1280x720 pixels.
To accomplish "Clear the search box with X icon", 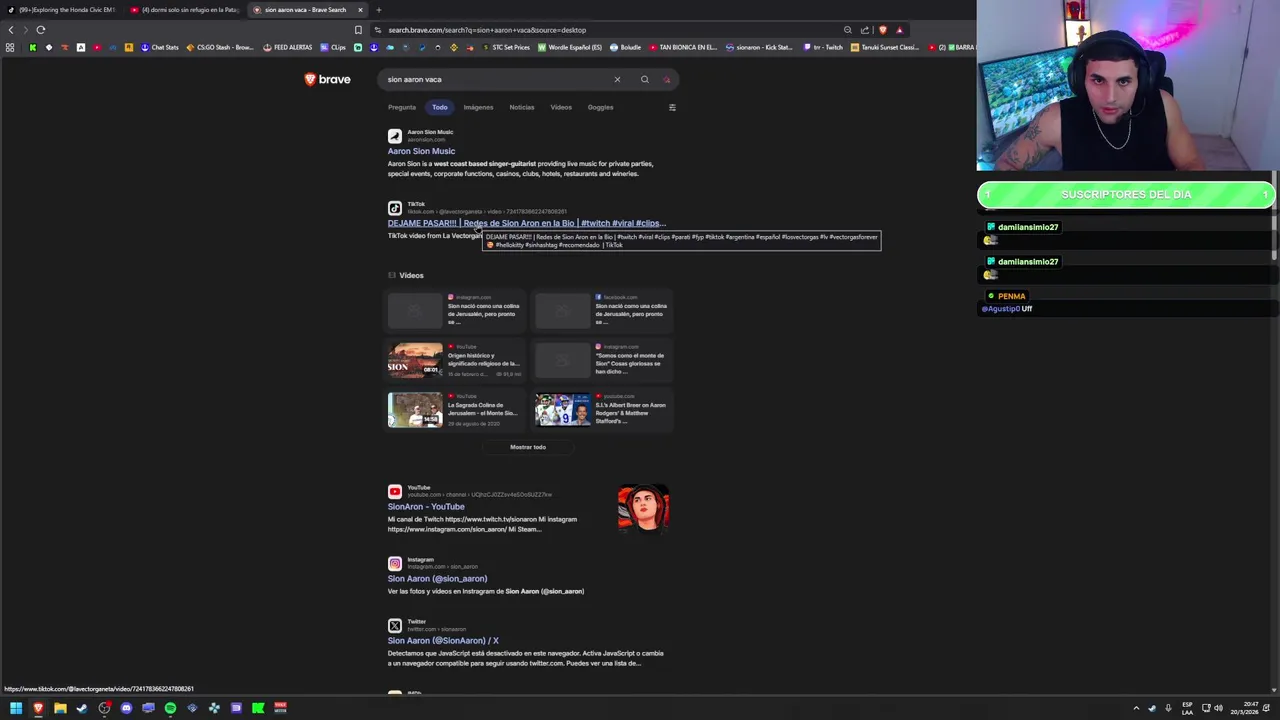I will coord(617,79).
